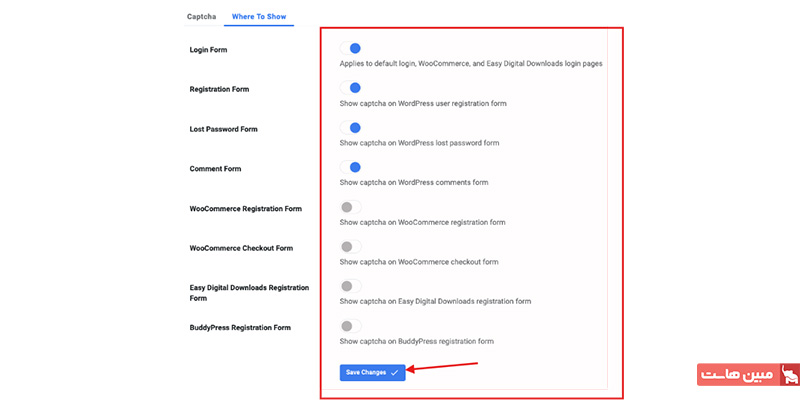Switch on BuddyPress Registration Form toggle

(351, 326)
